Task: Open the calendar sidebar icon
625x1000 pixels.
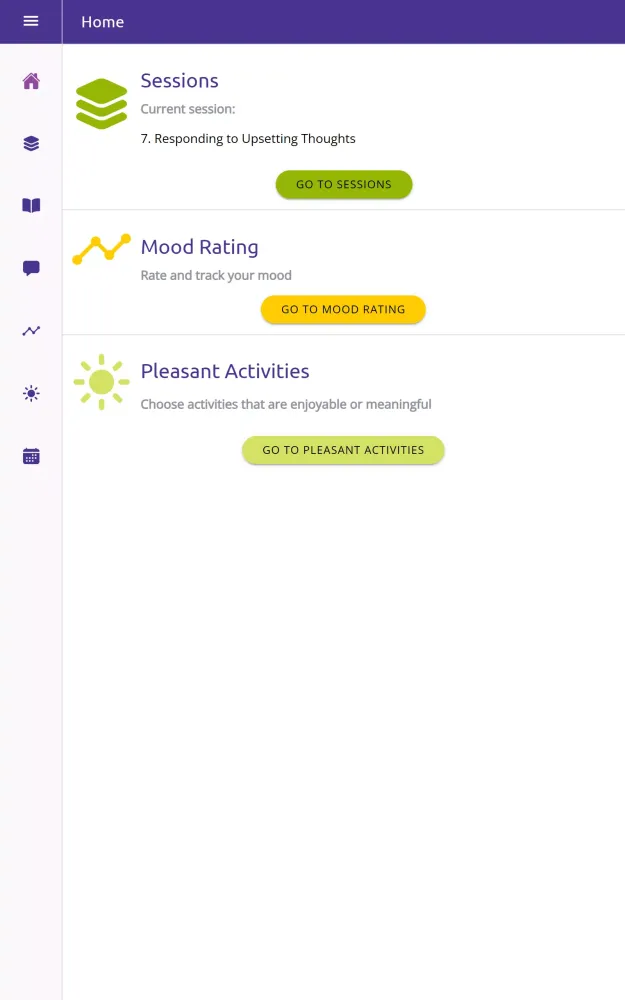Action: pyautogui.click(x=31, y=456)
